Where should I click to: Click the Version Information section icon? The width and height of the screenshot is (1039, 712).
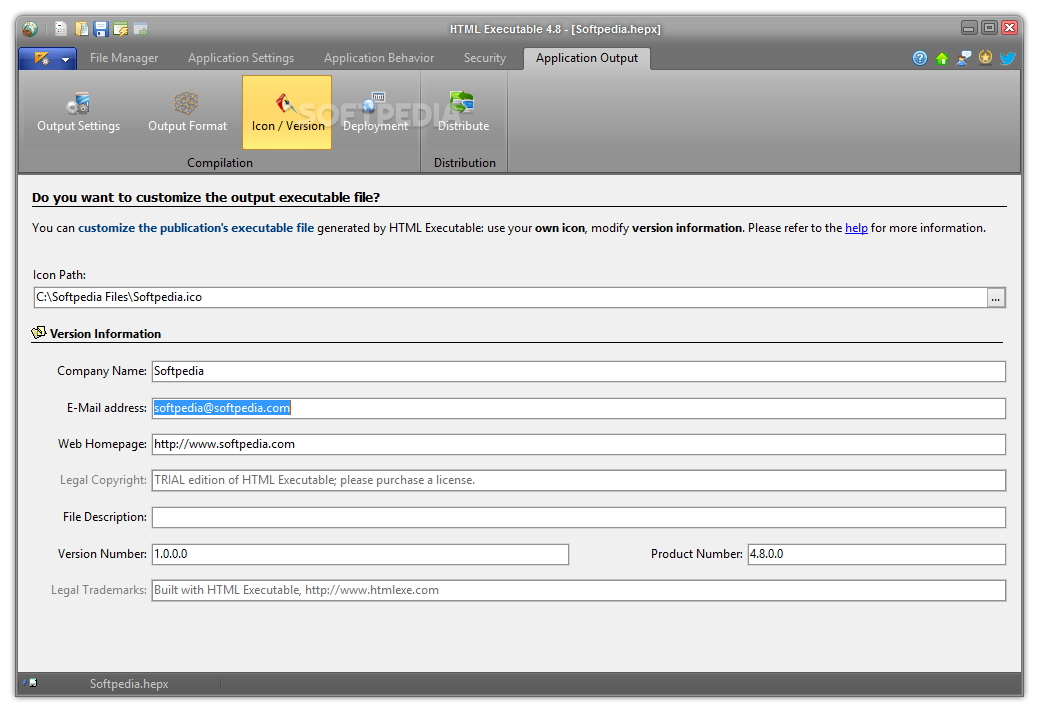(x=39, y=332)
